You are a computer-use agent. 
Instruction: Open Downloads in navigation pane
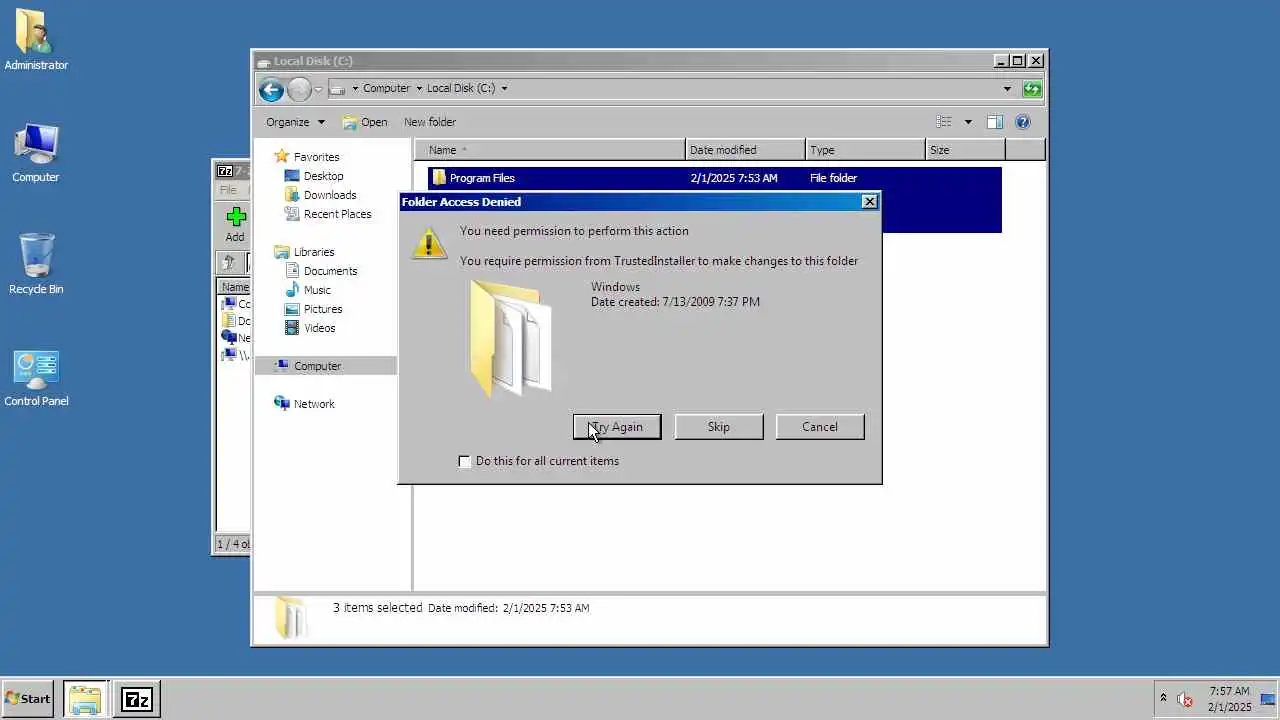pyautogui.click(x=330, y=195)
